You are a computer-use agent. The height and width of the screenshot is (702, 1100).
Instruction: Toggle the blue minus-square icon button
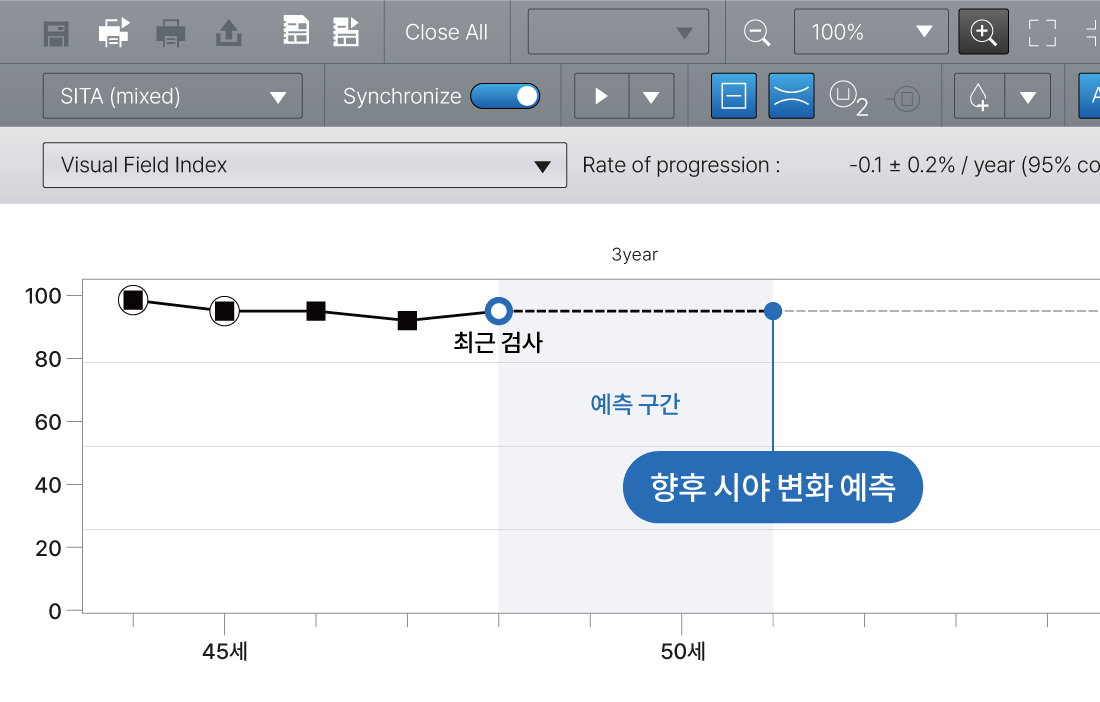click(x=734, y=96)
